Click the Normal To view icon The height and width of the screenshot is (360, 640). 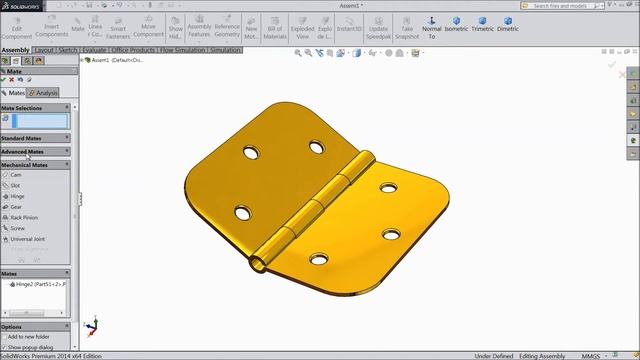click(431, 28)
